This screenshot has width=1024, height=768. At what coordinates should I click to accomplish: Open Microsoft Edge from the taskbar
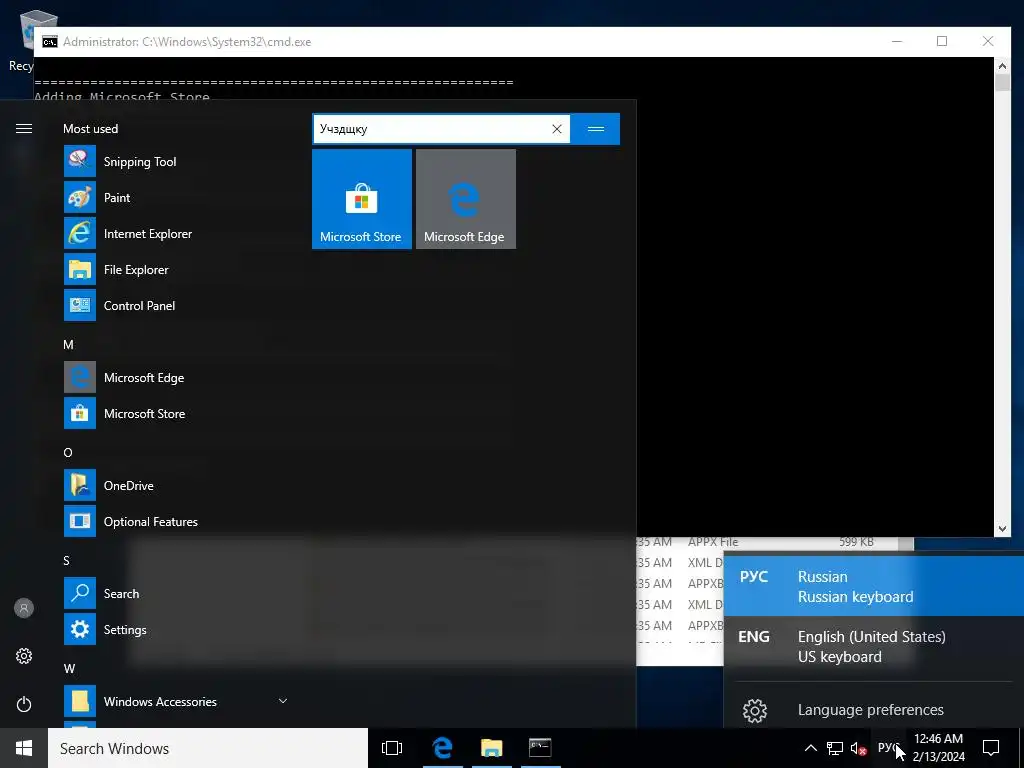pyautogui.click(x=442, y=748)
